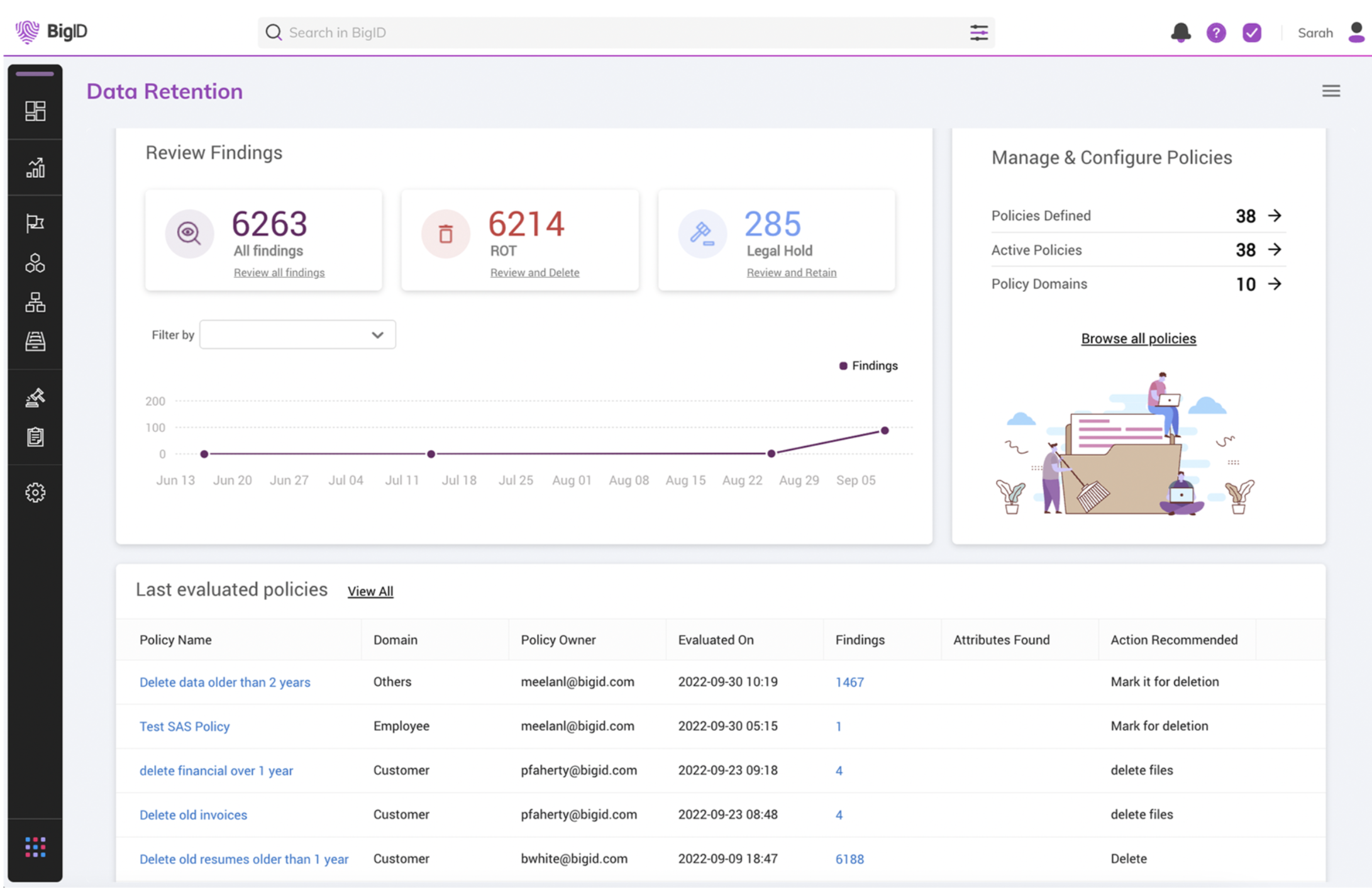Screen dimensions: 1372x888
Task: Open the settings gear in sidebar
Action: pos(35,492)
